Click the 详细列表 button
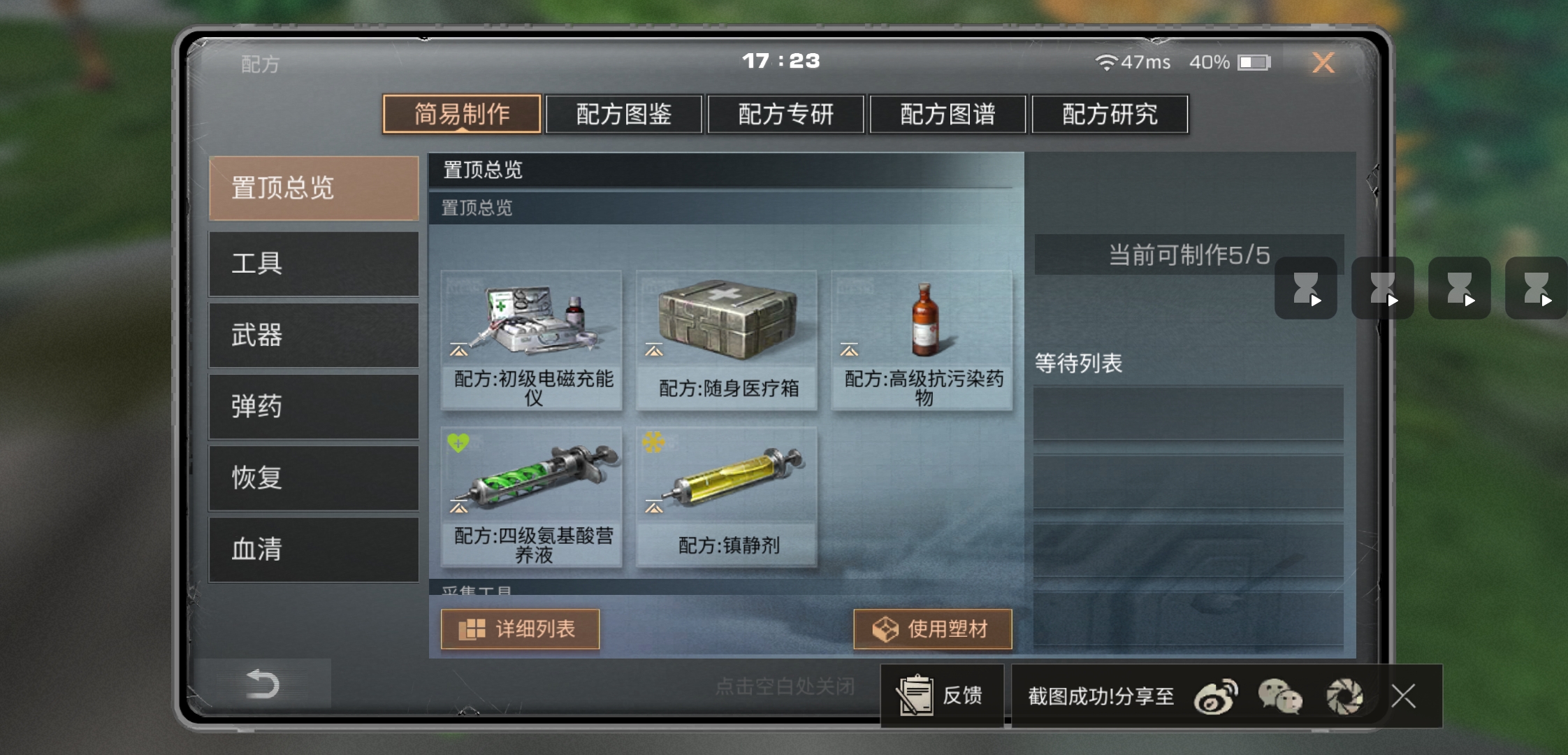The height and width of the screenshot is (755, 1568). click(x=520, y=629)
